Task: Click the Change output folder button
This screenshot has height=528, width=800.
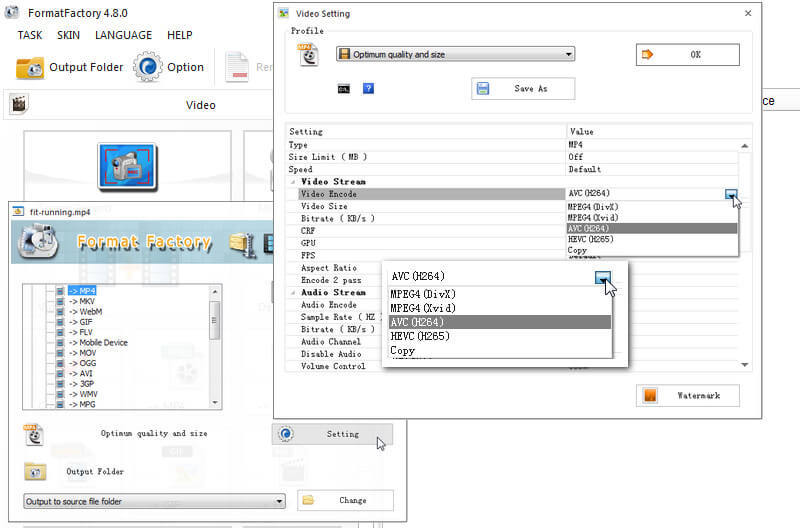Action: point(345,500)
